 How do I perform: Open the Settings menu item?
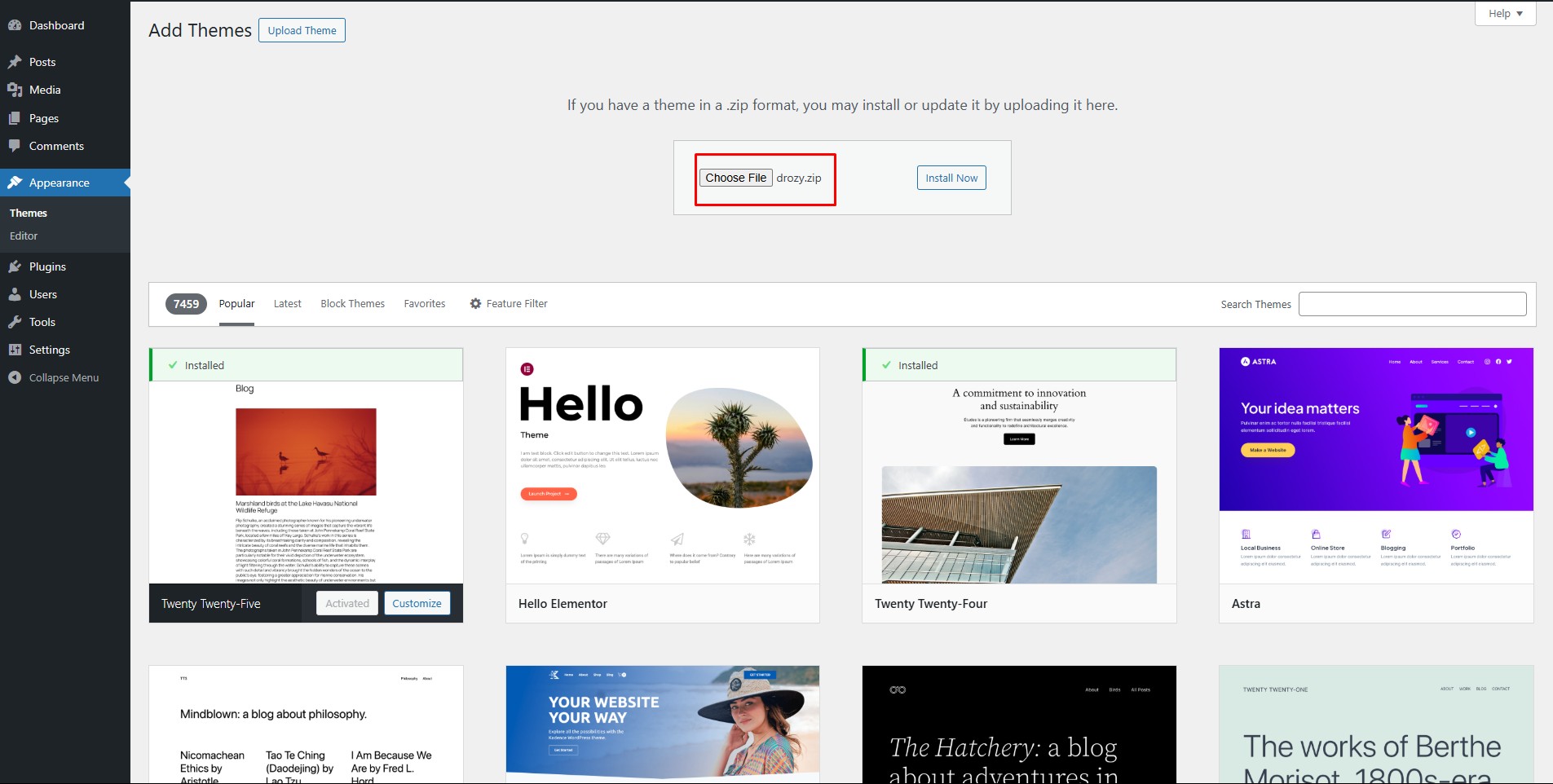click(65, 350)
